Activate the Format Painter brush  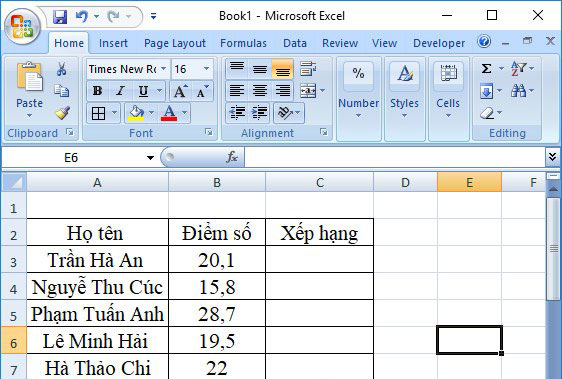[x=62, y=113]
